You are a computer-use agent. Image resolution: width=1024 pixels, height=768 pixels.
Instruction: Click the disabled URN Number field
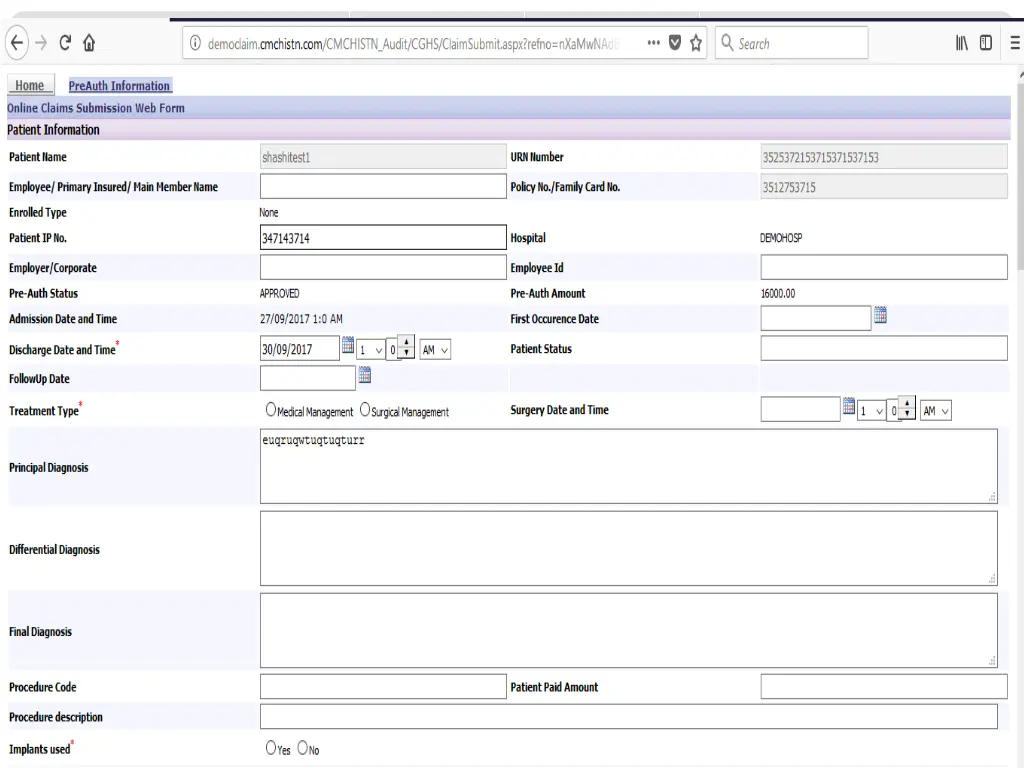(884, 157)
